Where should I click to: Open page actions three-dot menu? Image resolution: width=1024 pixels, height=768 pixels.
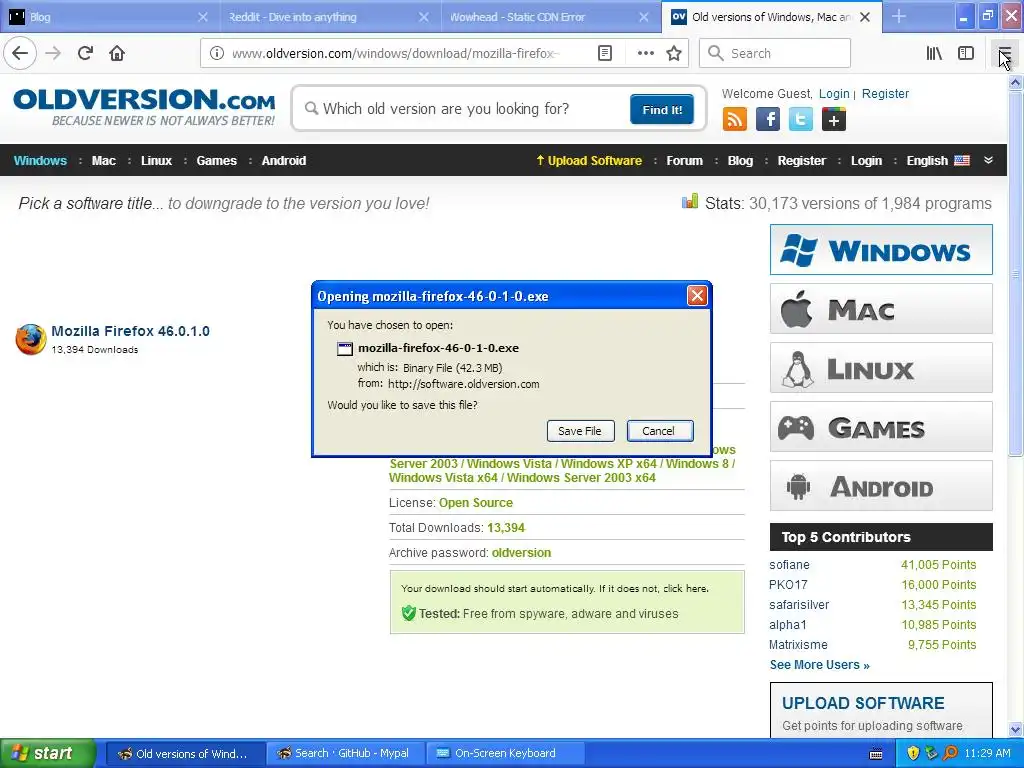point(645,53)
